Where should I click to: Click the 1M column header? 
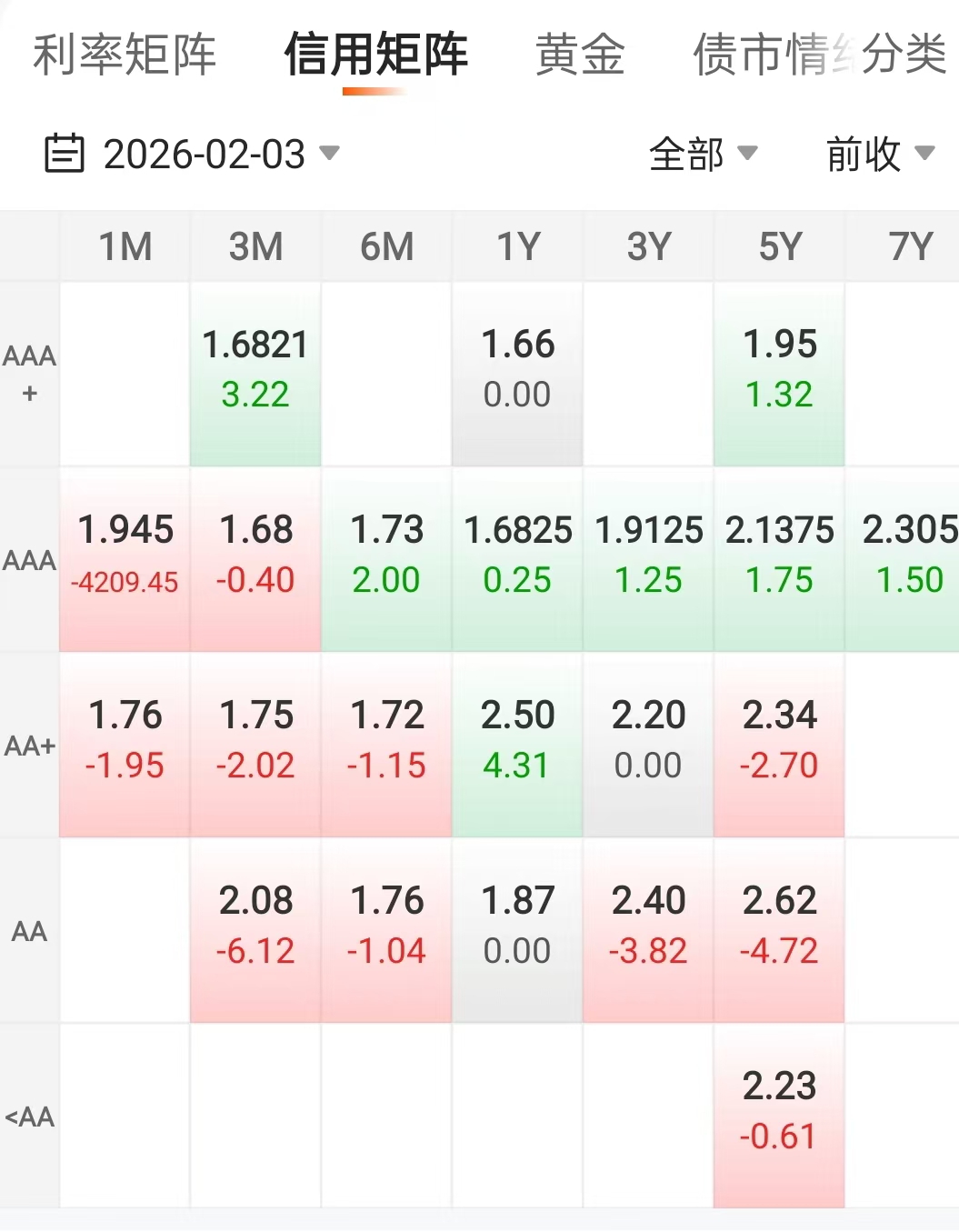coord(125,246)
